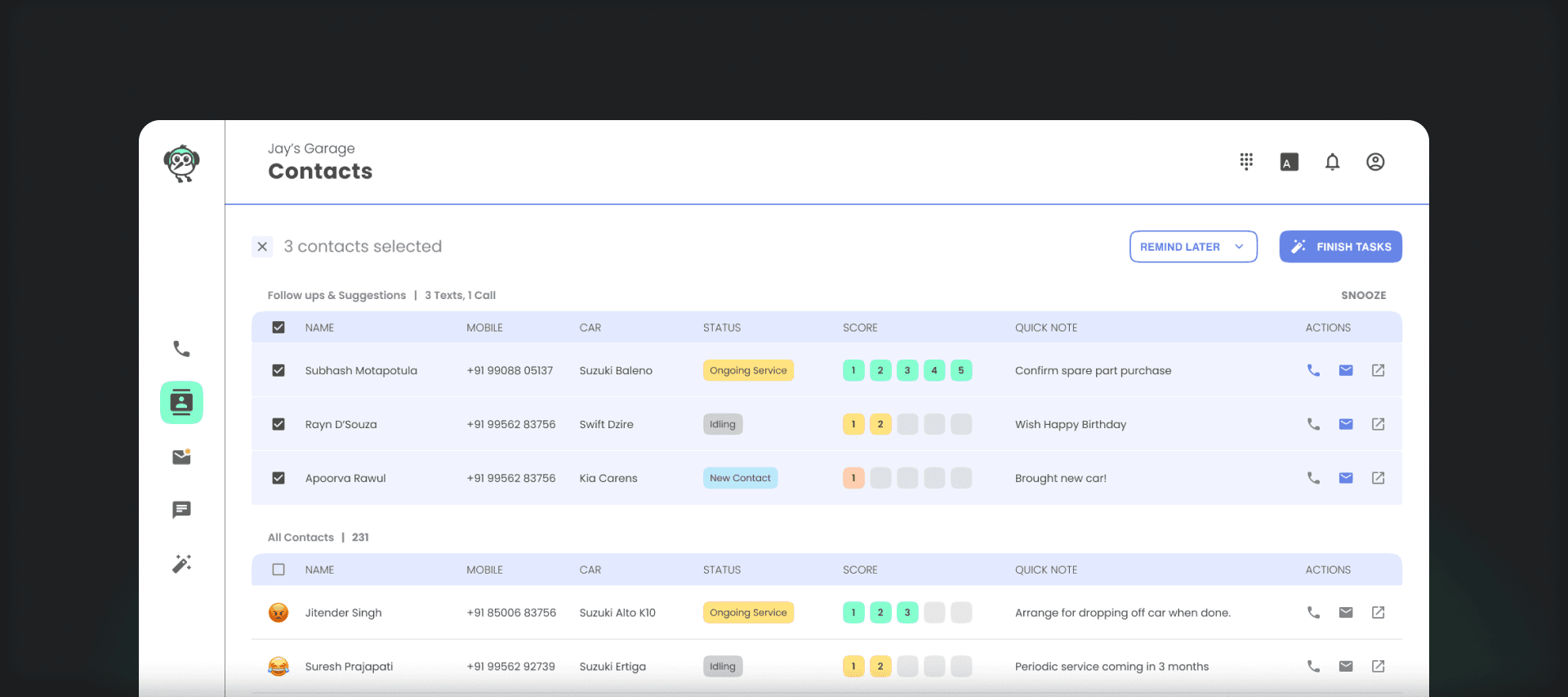Open Jitender Singh's record external link icon
The image size is (1568, 697).
[x=1378, y=612]
